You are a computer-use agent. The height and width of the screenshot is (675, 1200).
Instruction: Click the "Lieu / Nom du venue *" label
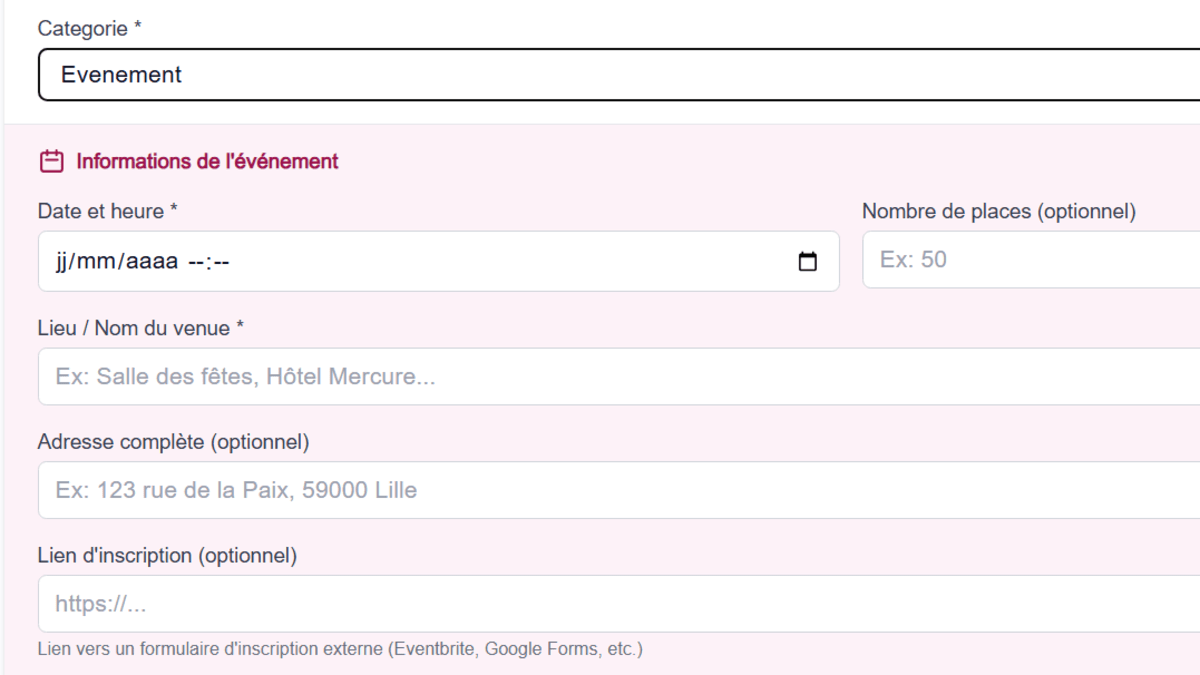point(140,328)
